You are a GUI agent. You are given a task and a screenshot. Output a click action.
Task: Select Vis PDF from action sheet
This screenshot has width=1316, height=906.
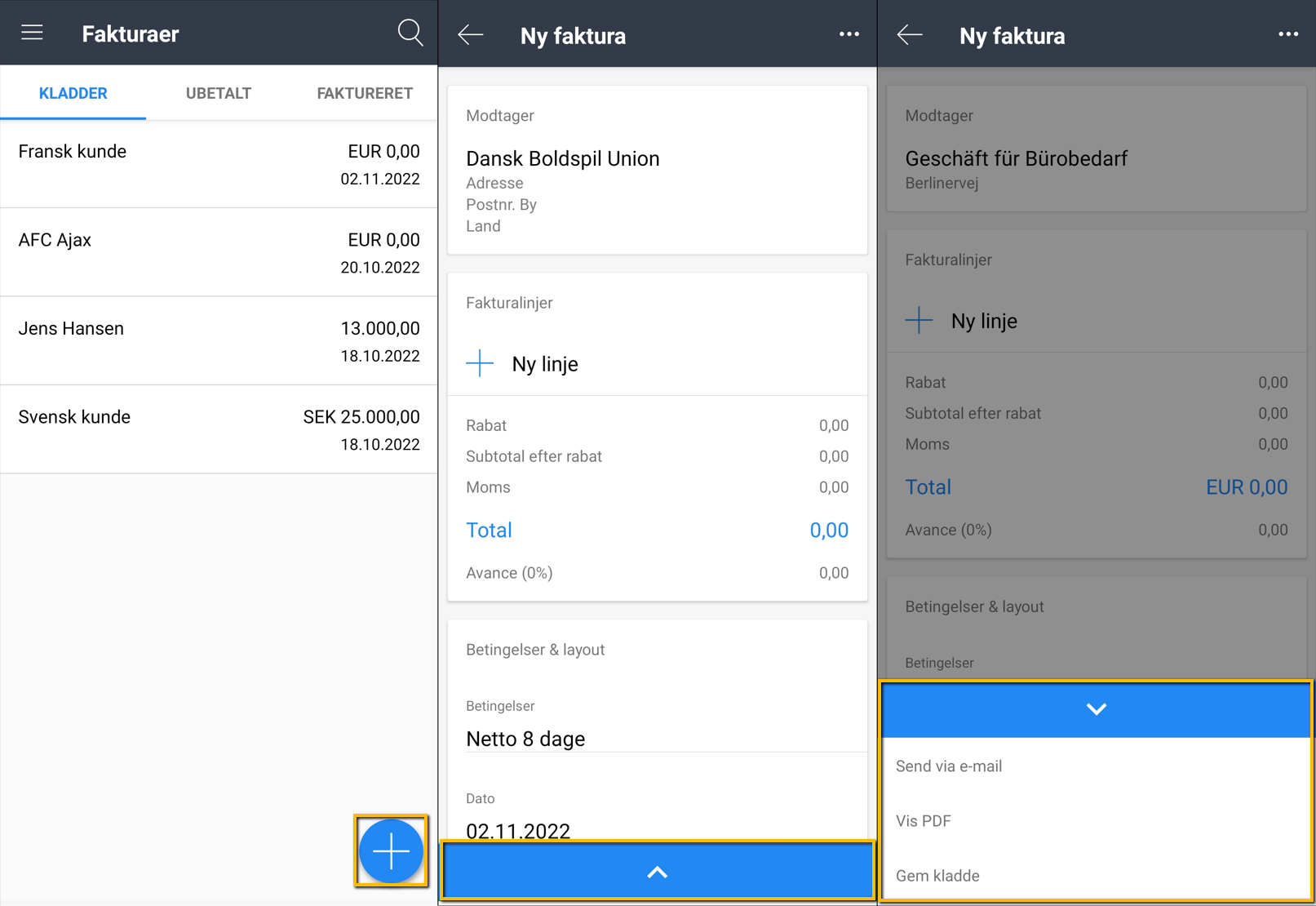tap(924, 821)
